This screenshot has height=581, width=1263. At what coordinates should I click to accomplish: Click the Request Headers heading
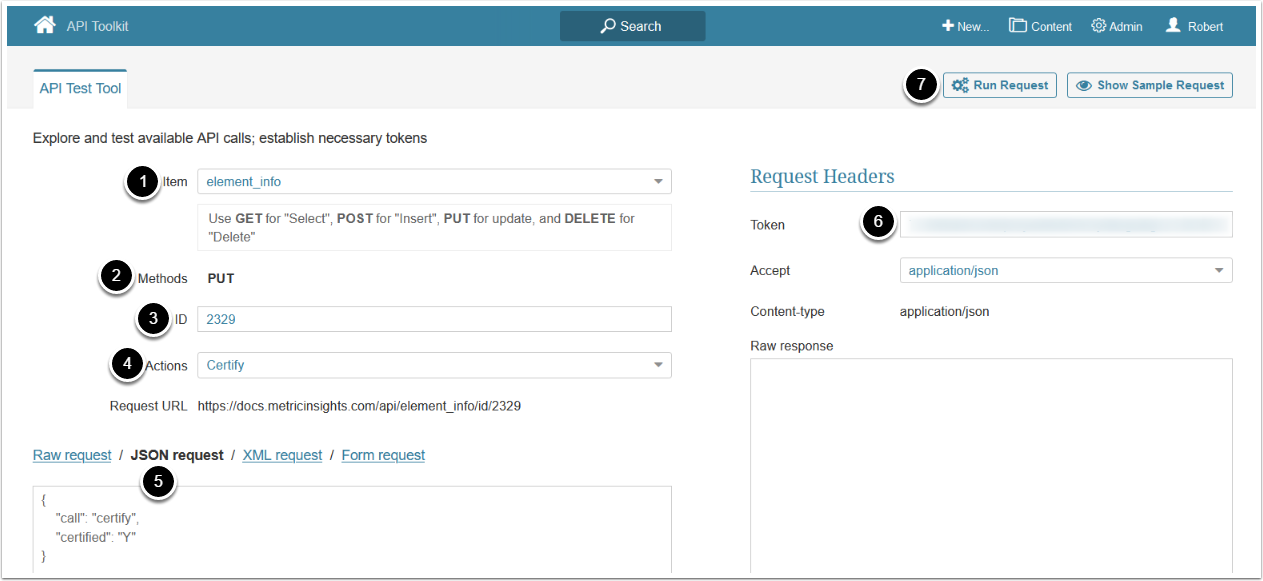822,176
